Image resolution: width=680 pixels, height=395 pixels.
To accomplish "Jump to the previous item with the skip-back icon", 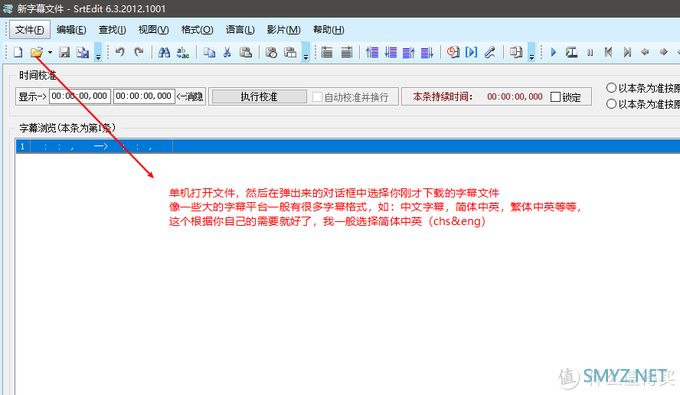I will coord(608,52).
